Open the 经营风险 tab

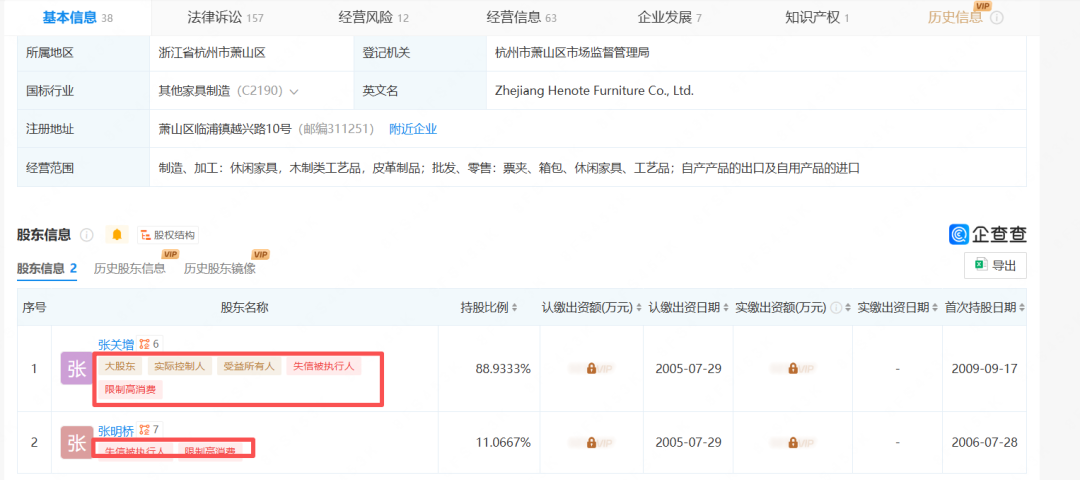coord(373,18)
